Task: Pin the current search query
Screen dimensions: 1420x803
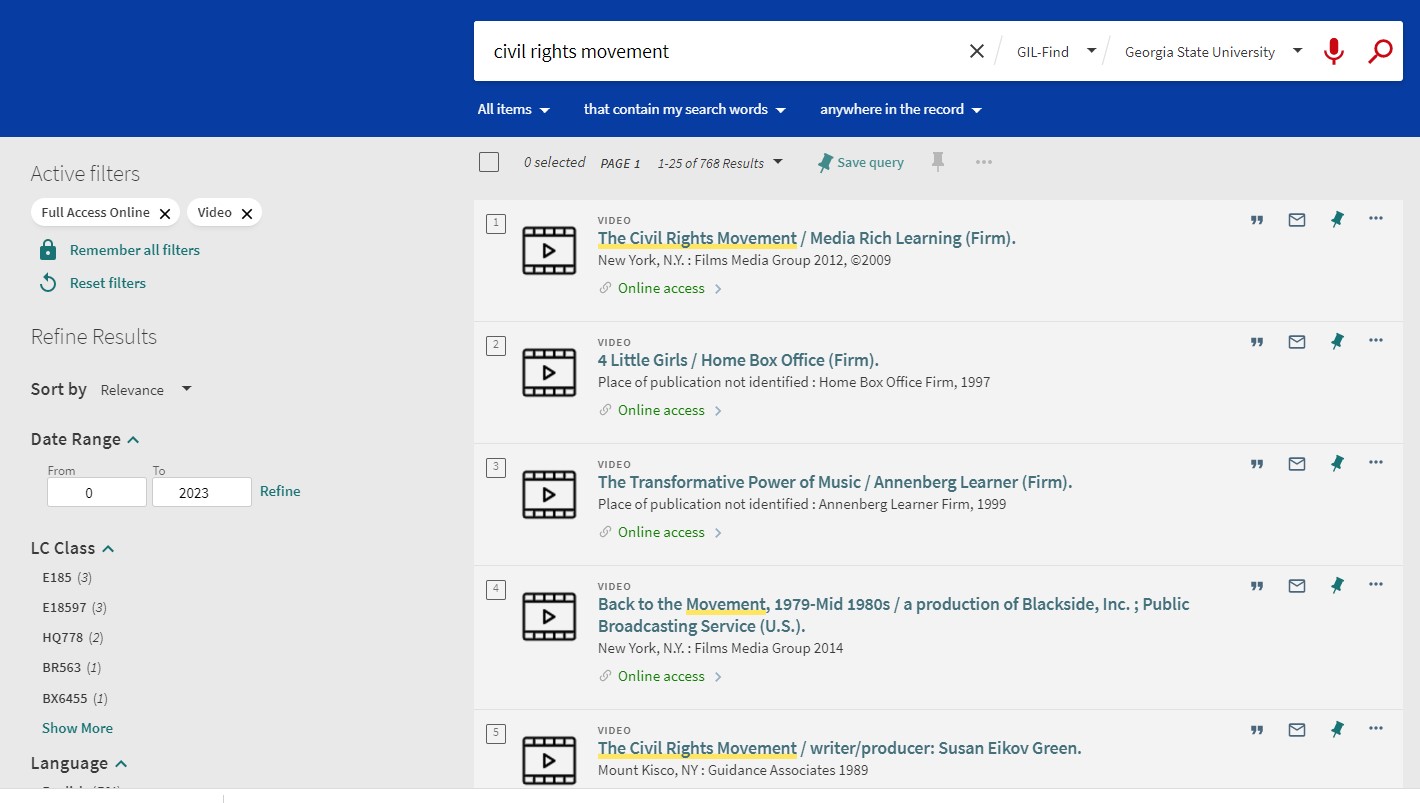Action: coord(937,161)
